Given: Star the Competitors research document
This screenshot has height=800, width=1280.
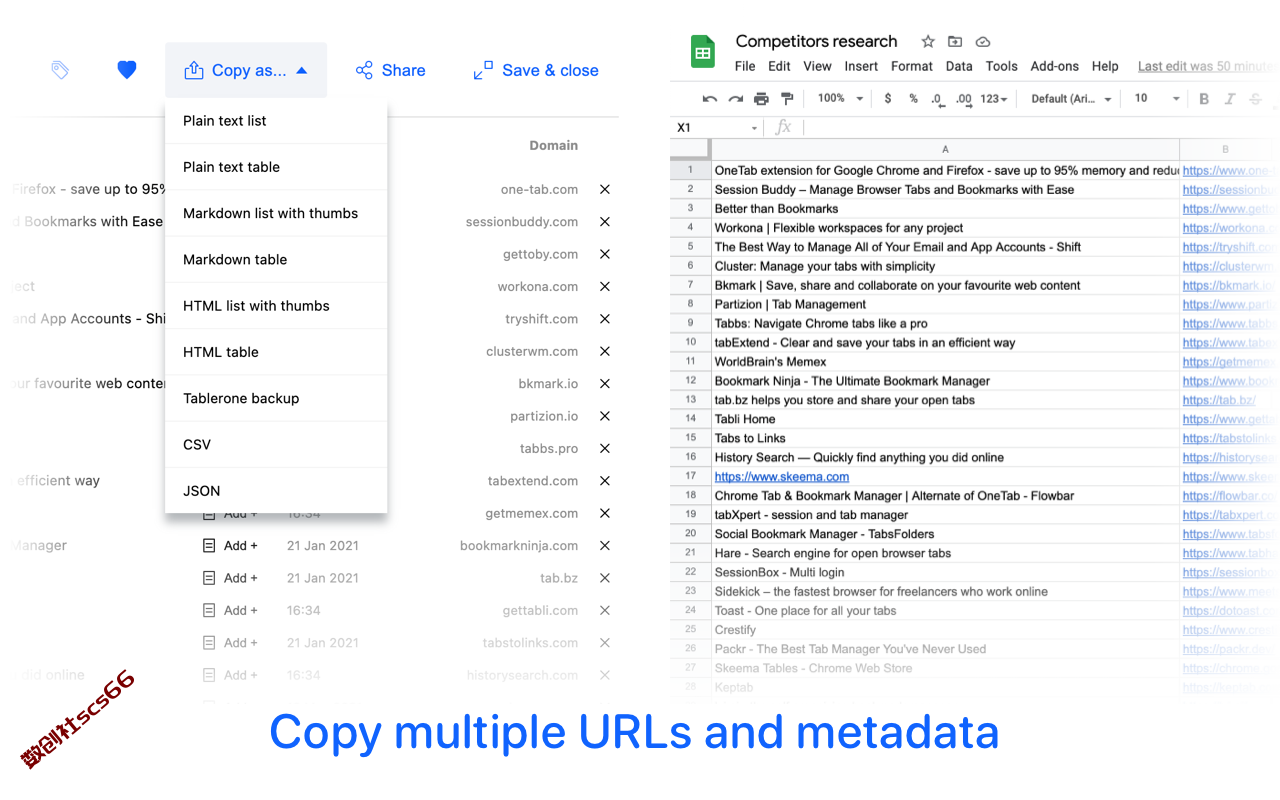Looking at the screenshot, I should coord(928,41).
